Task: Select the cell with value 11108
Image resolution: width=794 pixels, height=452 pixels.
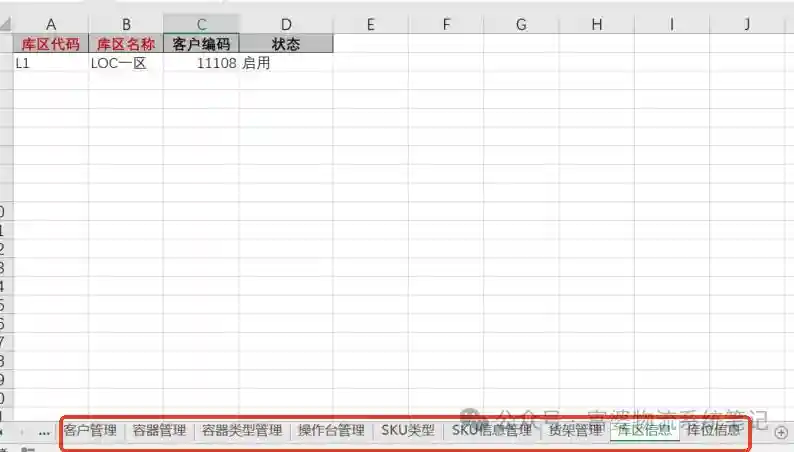Action: tap(201, 63)
